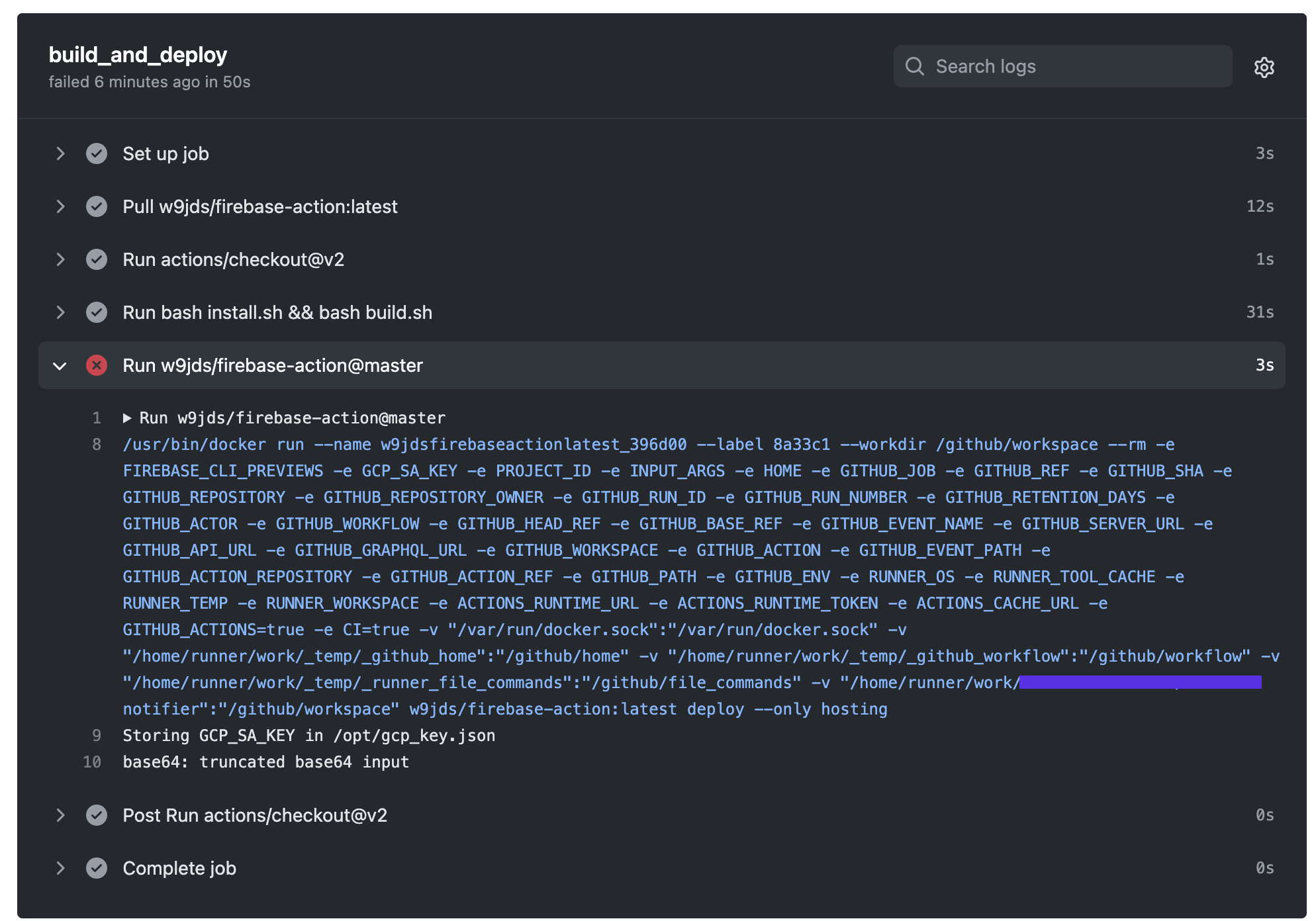1316x921 pixels.
Task: Expand the Set up job step
Action: 60,153
